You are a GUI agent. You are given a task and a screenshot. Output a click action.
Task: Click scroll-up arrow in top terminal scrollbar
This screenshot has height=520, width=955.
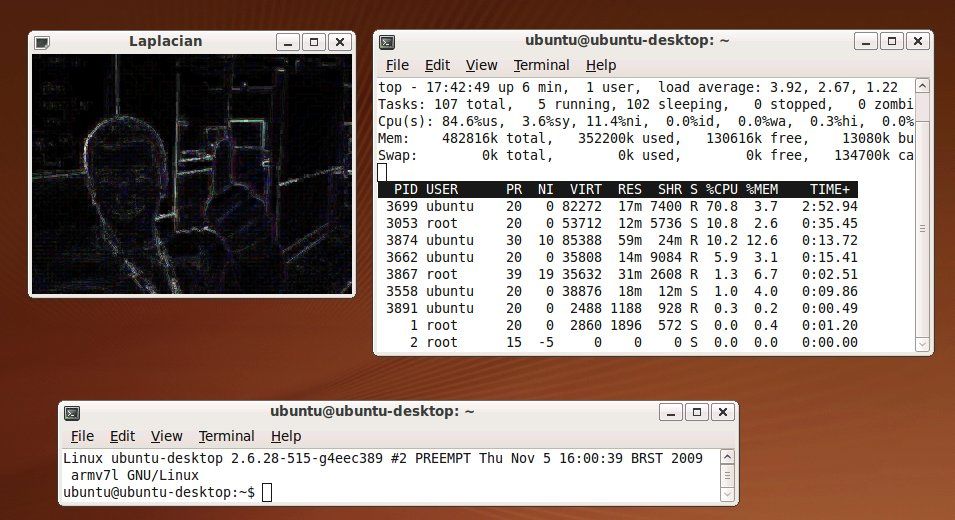point(923,86)
